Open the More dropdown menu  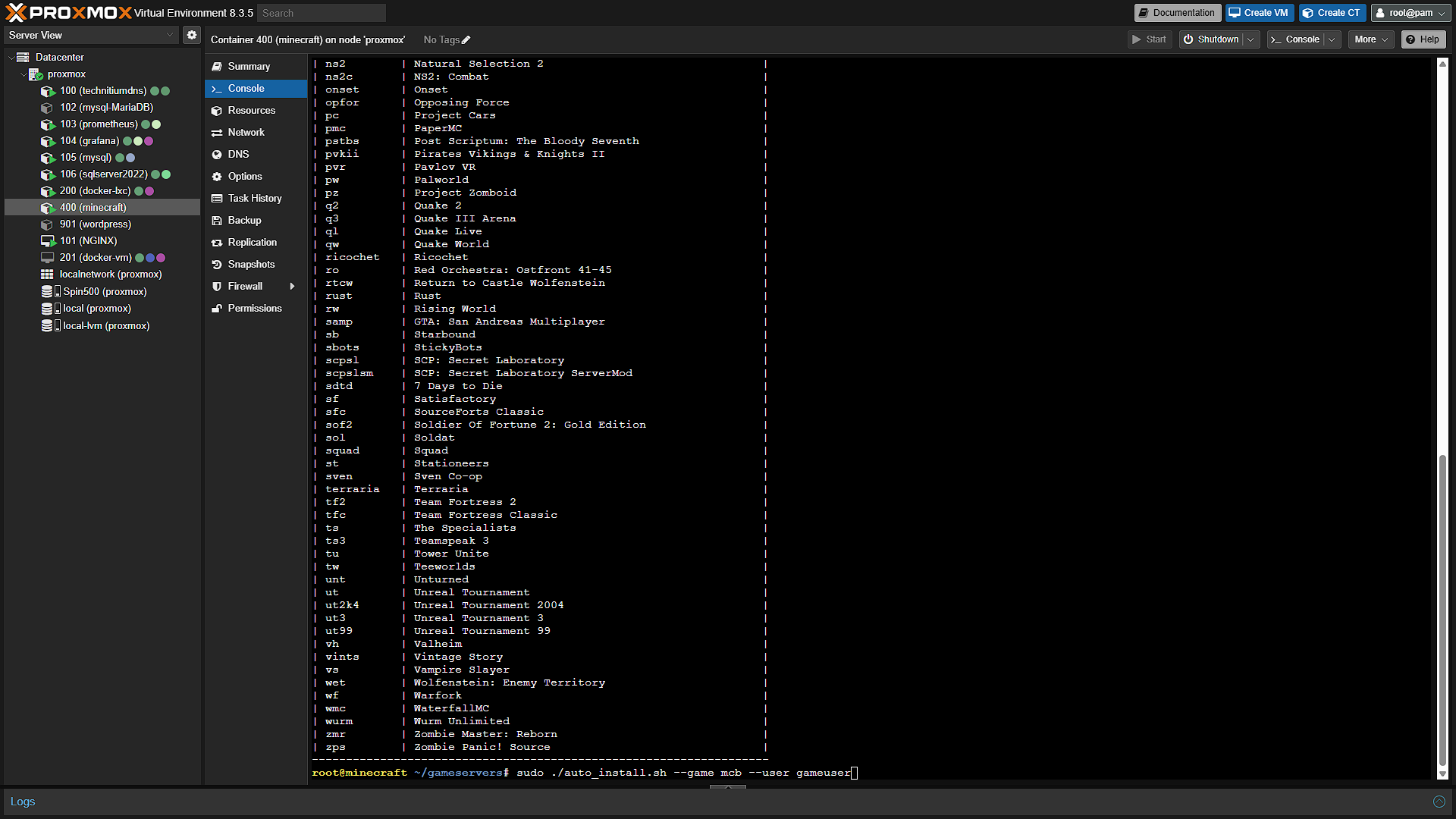tap(1371, 39)
